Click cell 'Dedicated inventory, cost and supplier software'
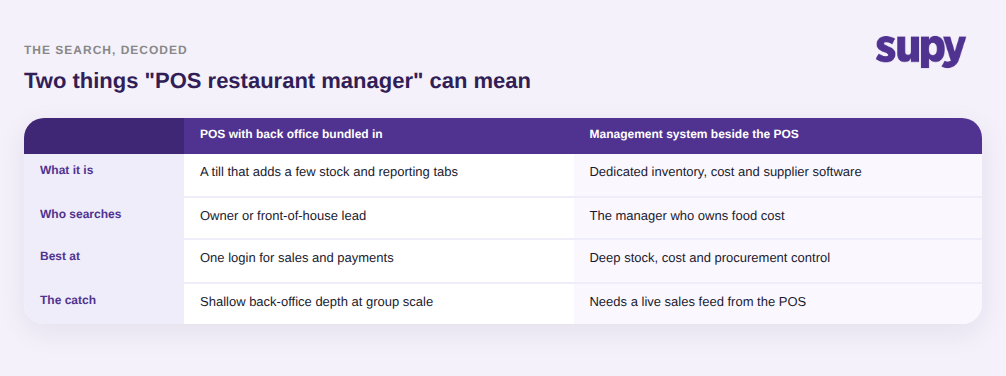 point(778,175)
